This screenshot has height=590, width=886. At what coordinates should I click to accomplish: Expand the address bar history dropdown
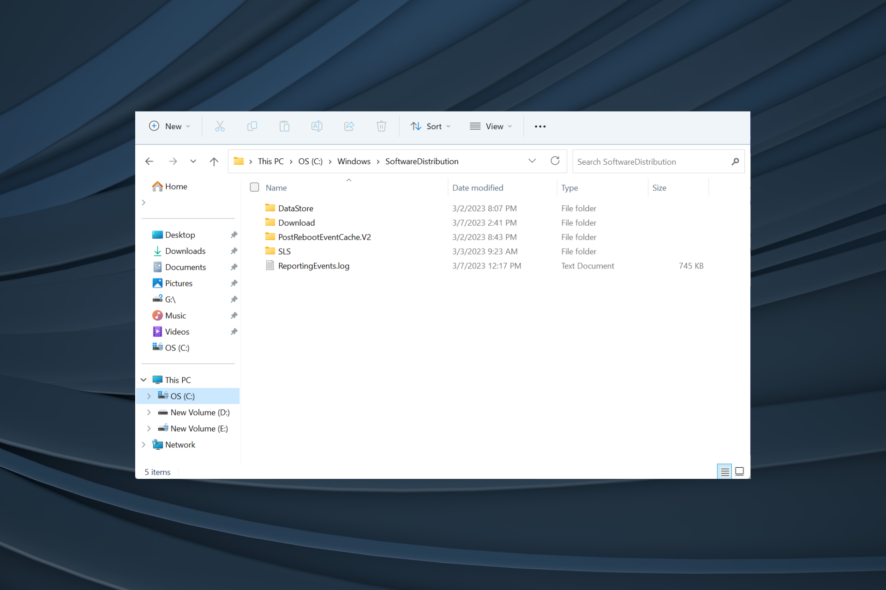point(532,161)
